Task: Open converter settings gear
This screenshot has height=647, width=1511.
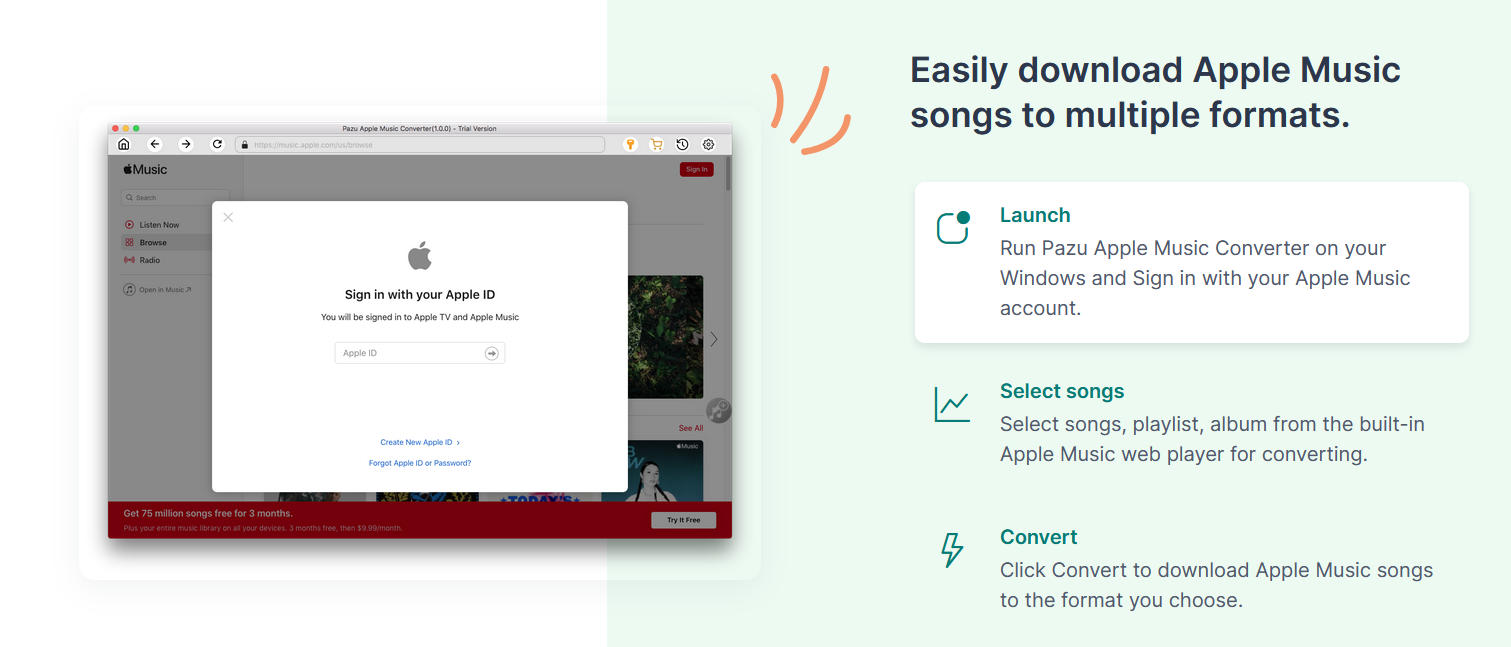Action: click(x=708, y=144)
